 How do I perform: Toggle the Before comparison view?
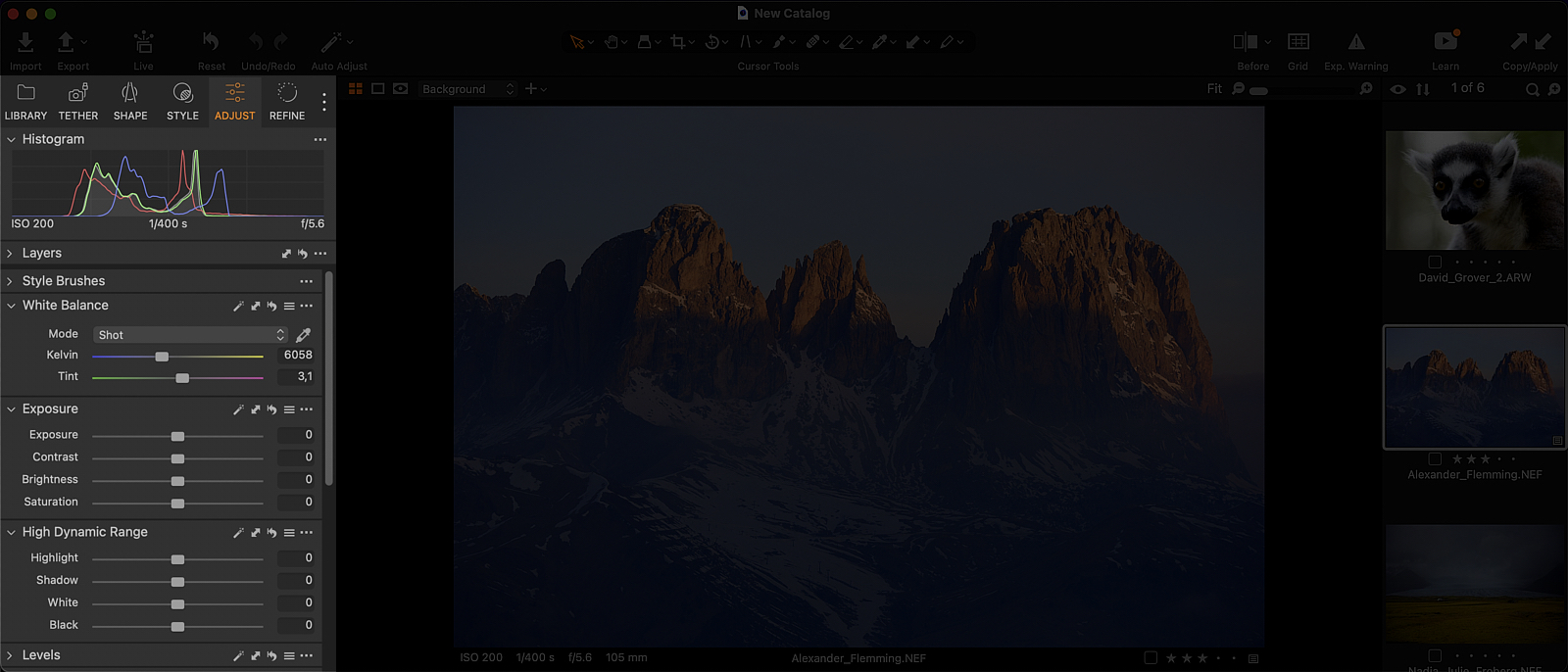pyautogui.click(x=1246, y=42)
